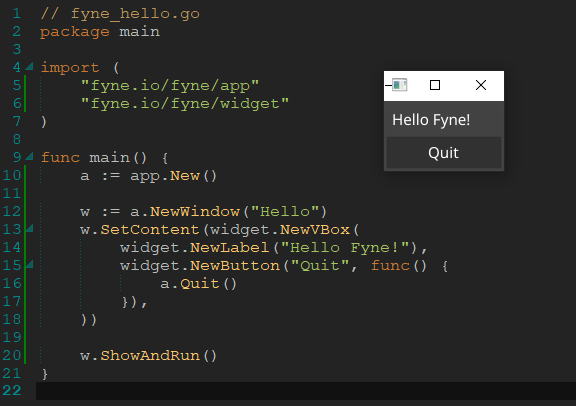Click line number 22 in gutter
This screenshot has height=406, width=576.
click(x=12, y=390)
